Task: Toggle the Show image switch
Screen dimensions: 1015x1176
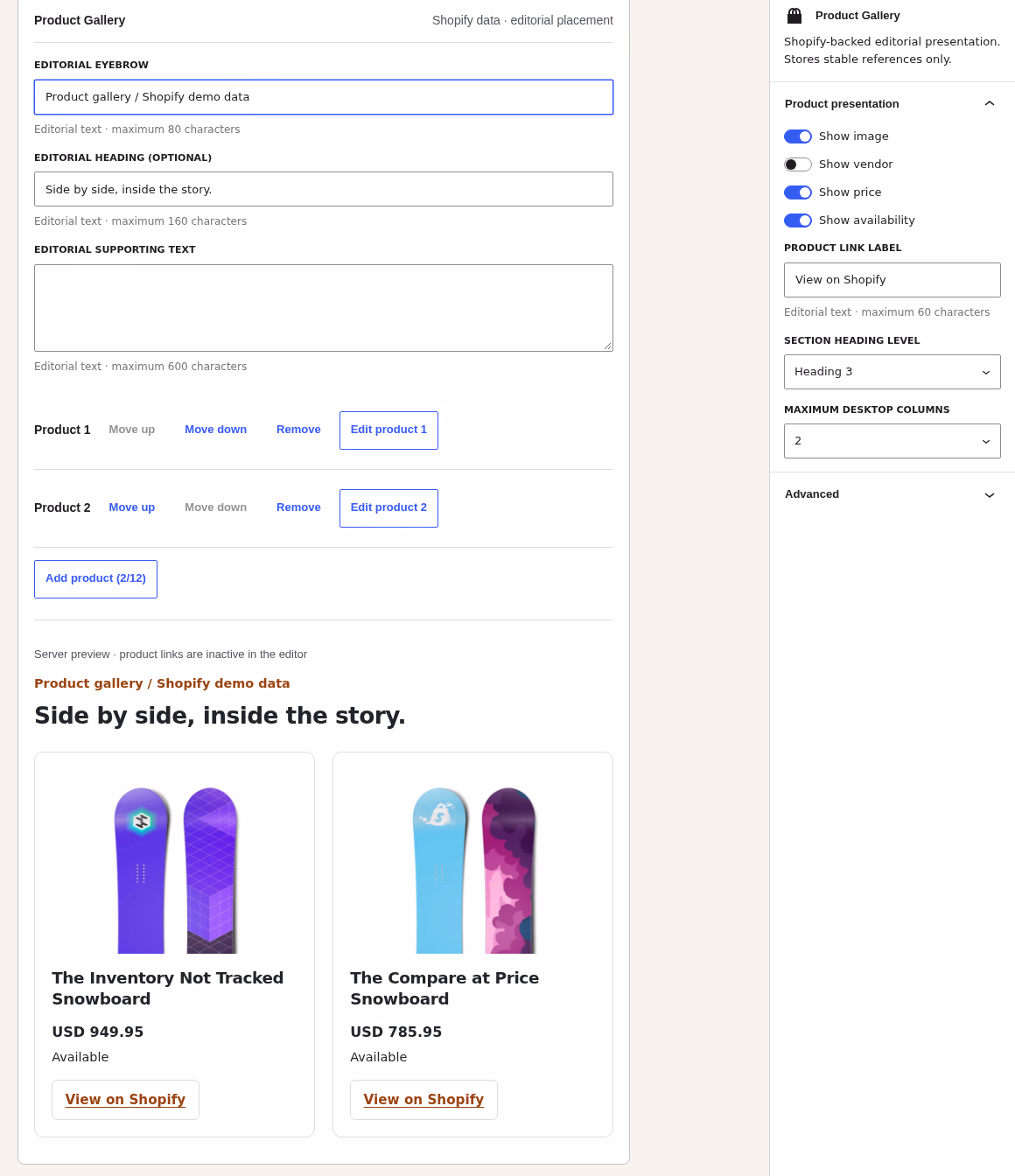Action: point(798,136)
